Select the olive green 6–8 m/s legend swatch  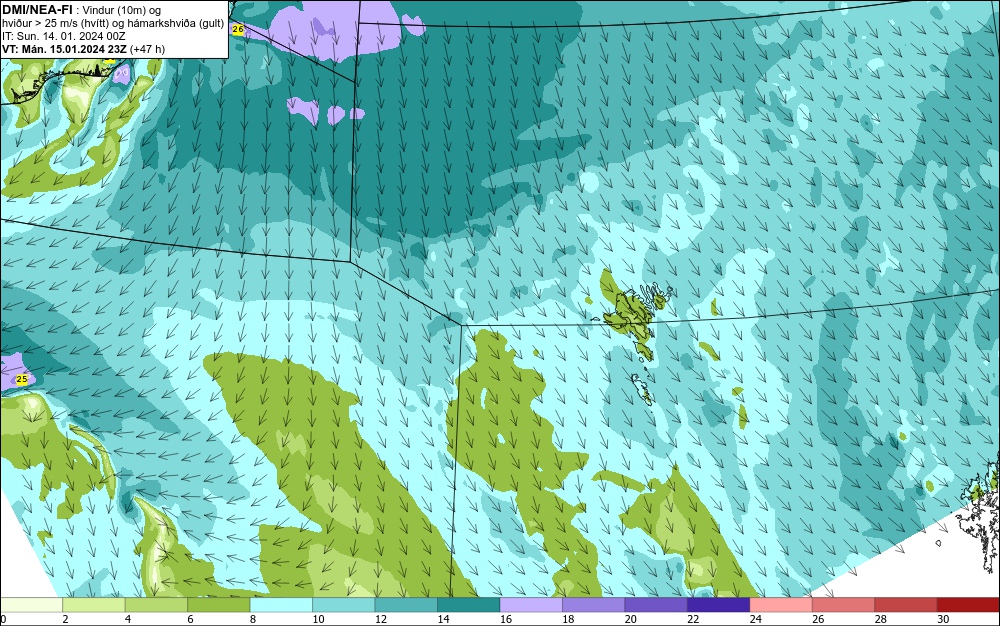219,605
